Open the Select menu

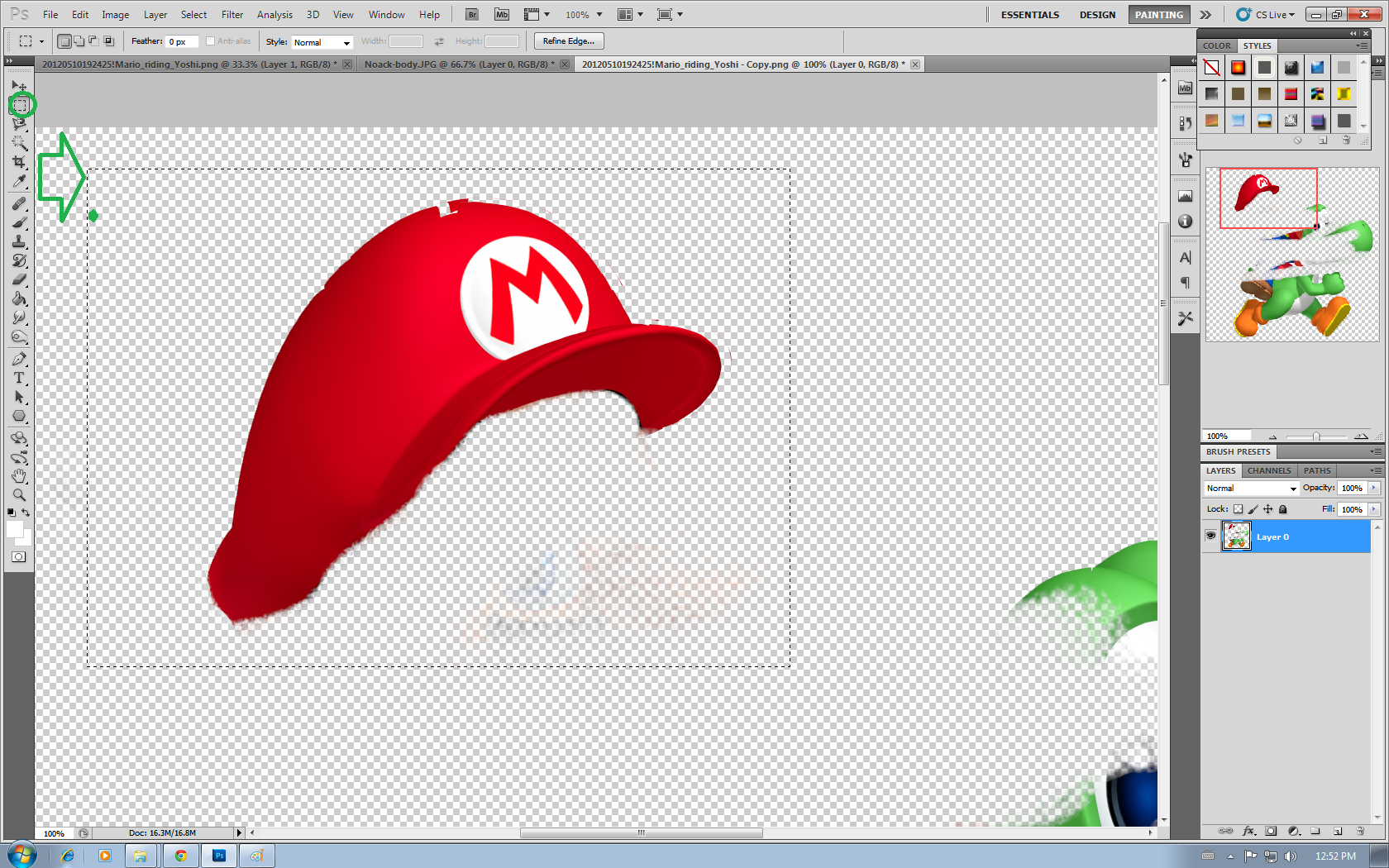point(193,15)
